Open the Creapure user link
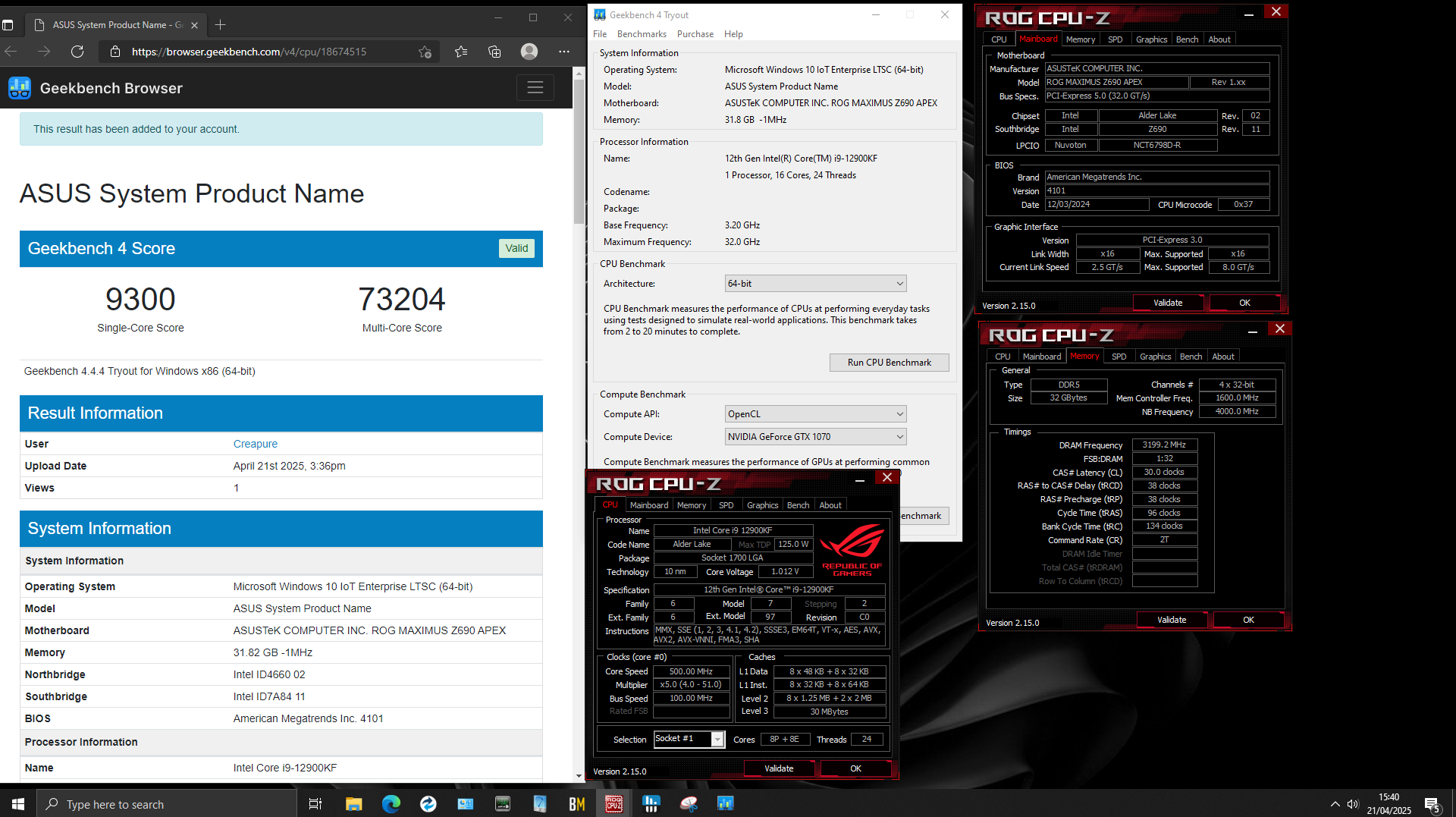Image resolution: width=1456 pixels, height=817 pixels. click(256, 444)
